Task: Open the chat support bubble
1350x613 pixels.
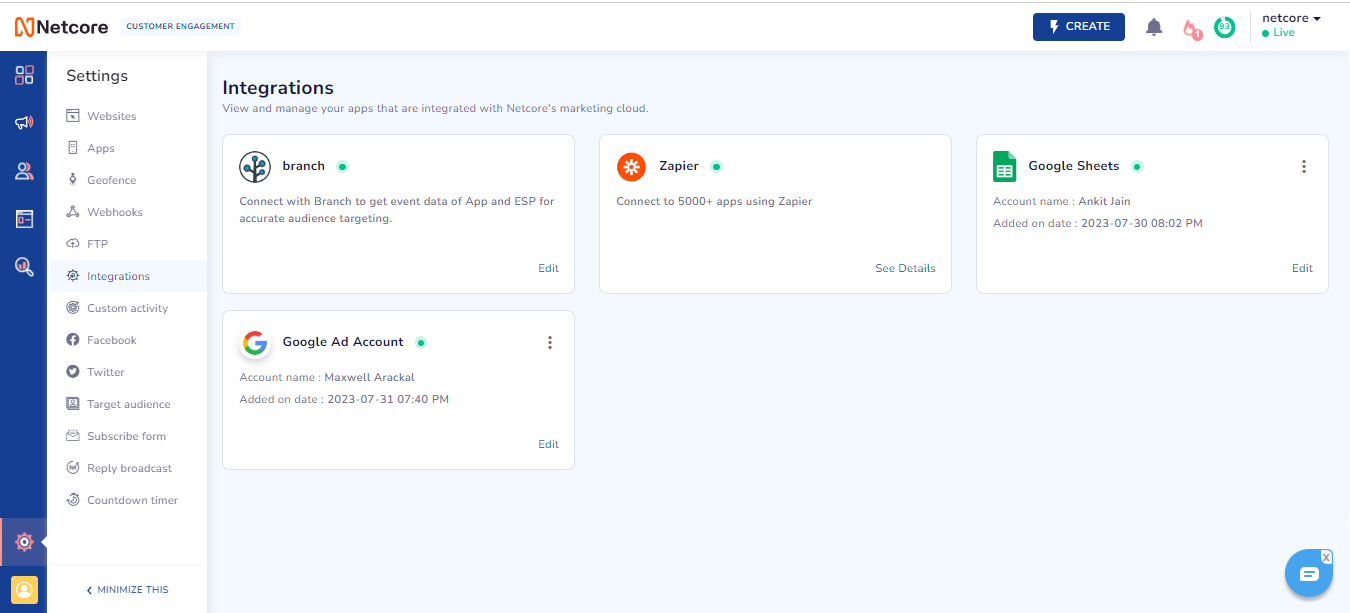Action: (1309, 573)
